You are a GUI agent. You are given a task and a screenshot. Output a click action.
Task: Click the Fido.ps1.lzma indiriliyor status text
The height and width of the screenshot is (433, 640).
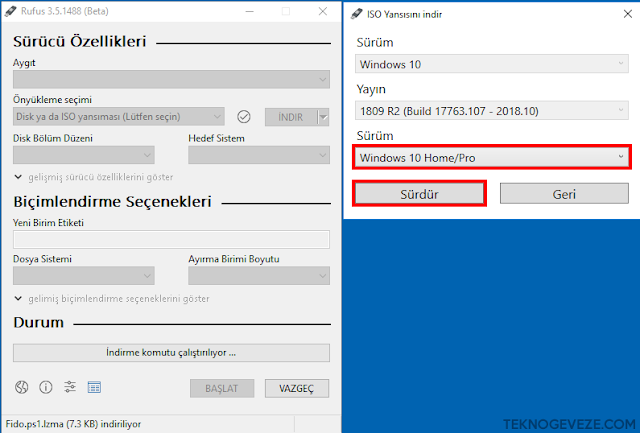click(x=73, y=424)
